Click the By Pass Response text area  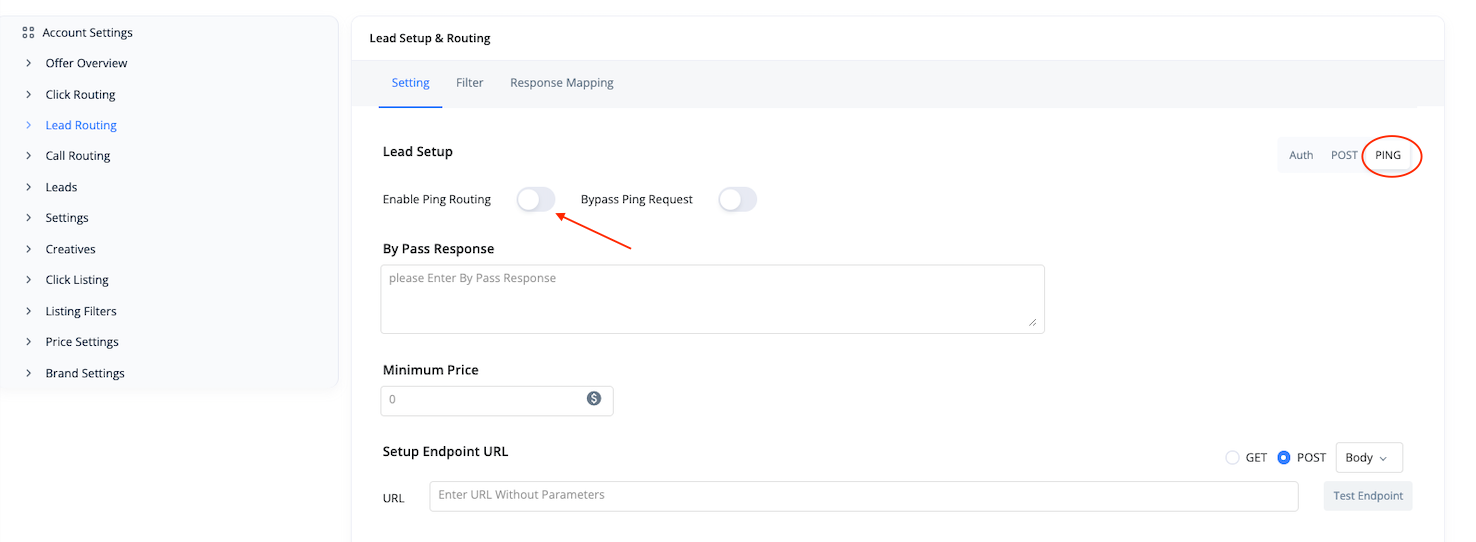pyautogui.click(x=712, y=298)
